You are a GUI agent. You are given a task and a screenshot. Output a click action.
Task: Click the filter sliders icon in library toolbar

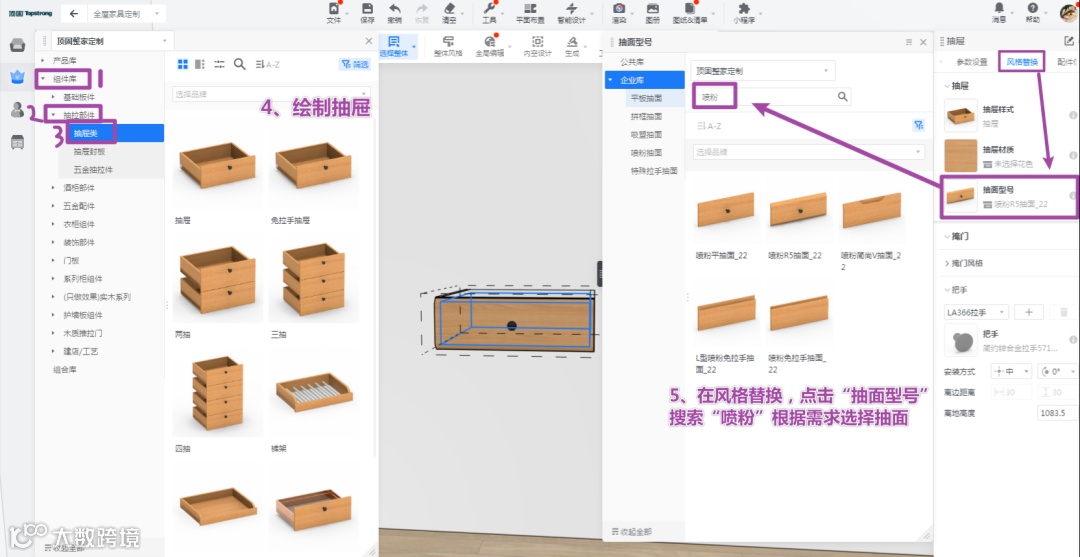coord(220,64)
